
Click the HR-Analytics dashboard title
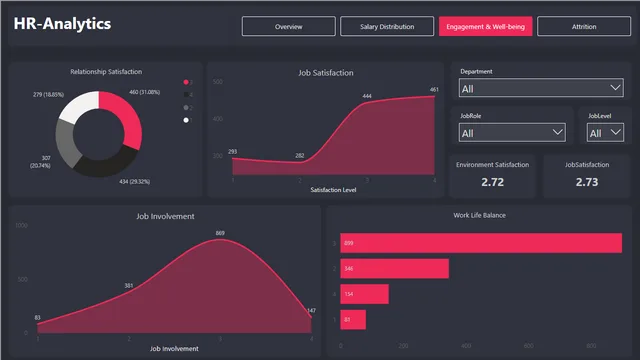(62, 24)
